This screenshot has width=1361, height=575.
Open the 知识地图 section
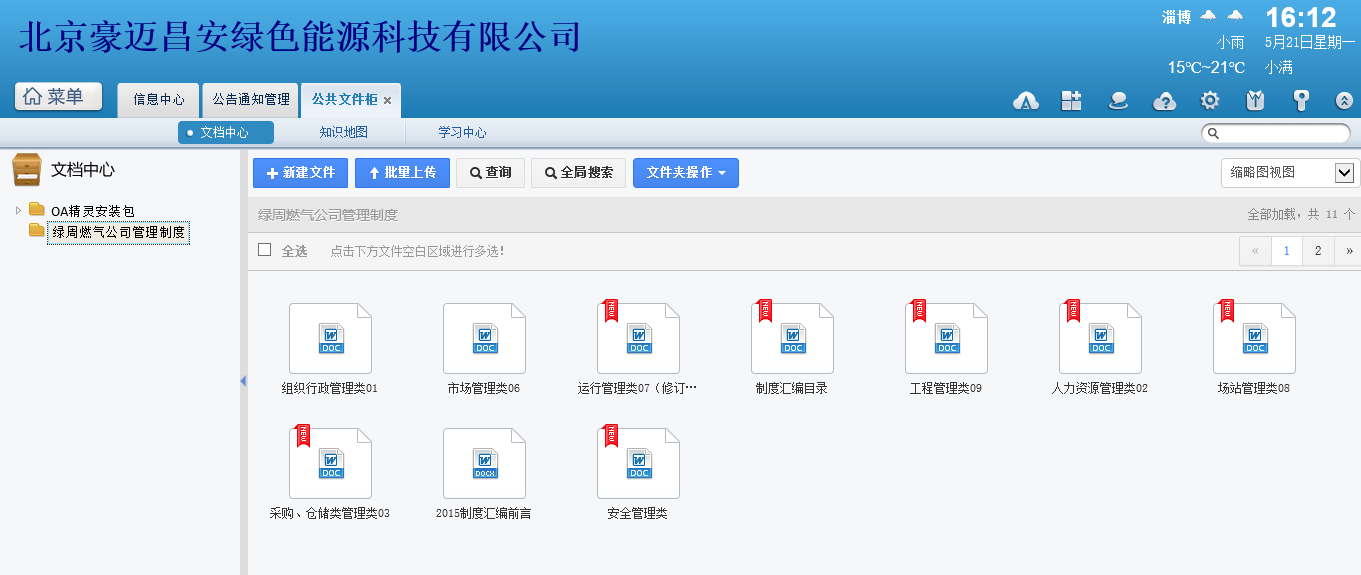coord(343,132)
